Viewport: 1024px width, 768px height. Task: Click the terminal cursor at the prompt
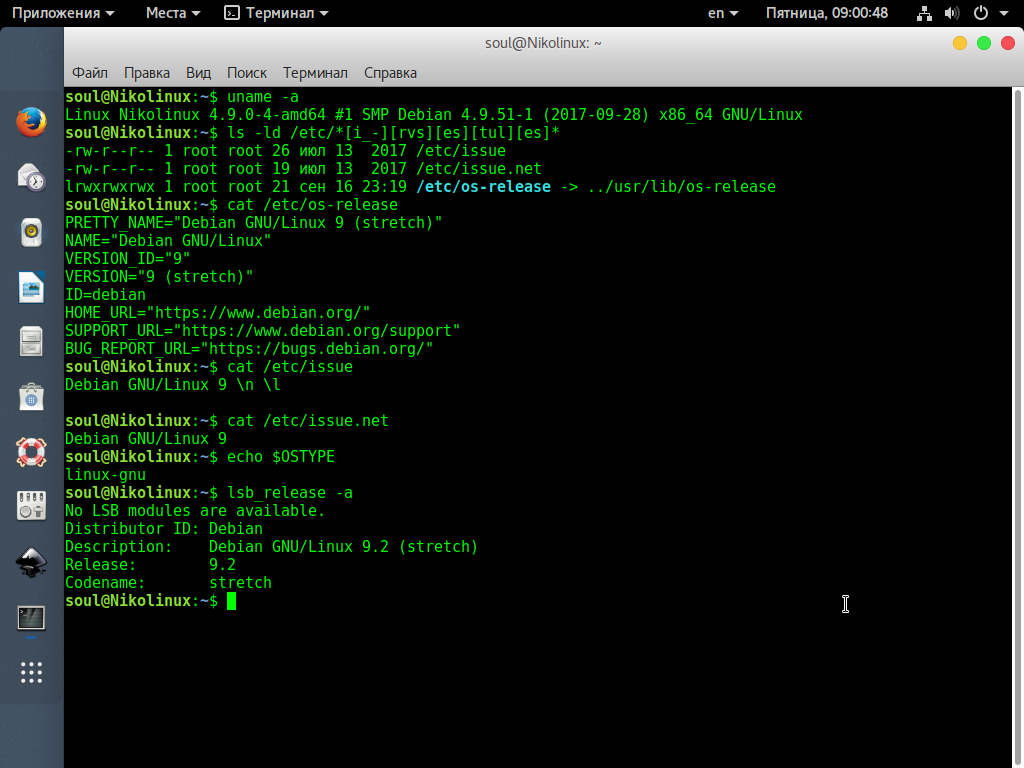(x=231, y=601)
